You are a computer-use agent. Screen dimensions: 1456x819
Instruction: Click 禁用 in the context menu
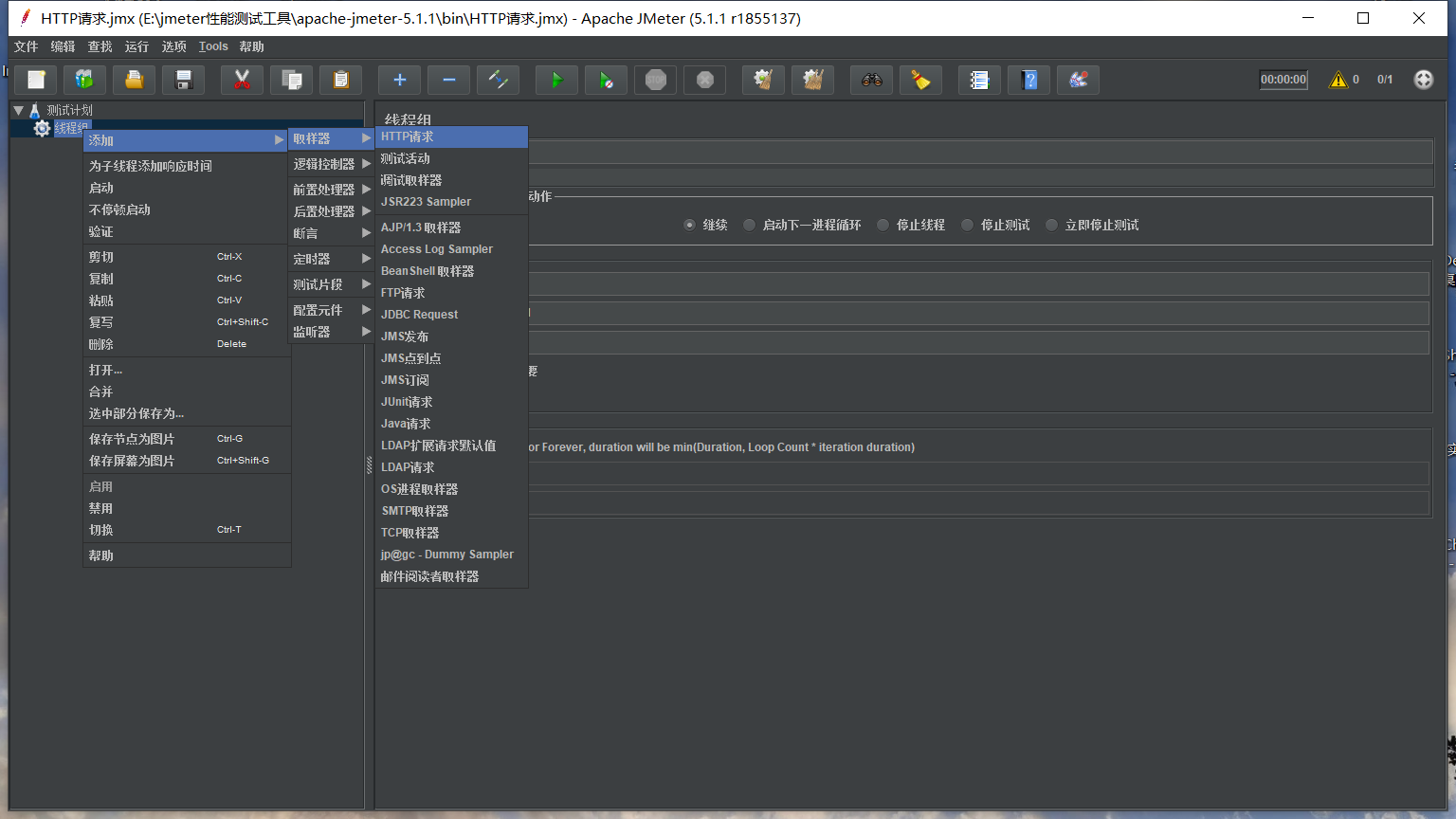187,508
